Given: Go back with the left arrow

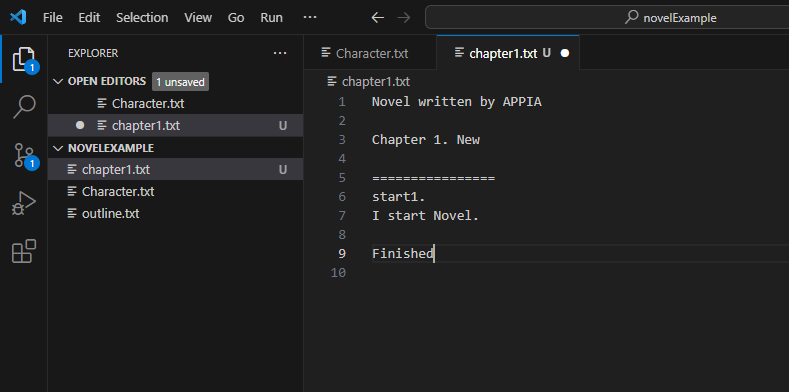Looking at the screenshot, I should tap(377, 18).
